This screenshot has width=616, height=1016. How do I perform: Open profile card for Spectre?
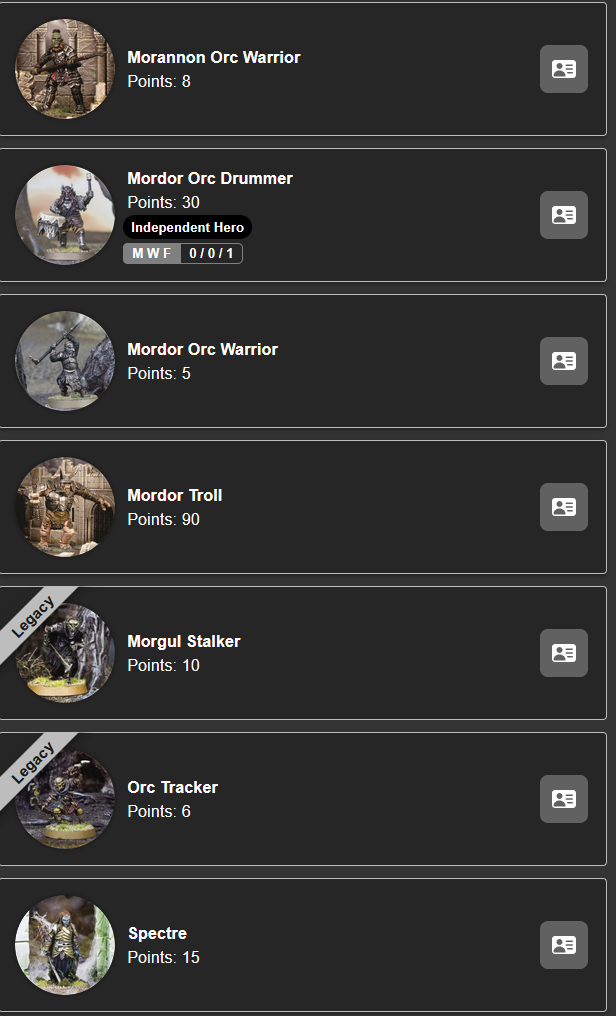point(564,945)
